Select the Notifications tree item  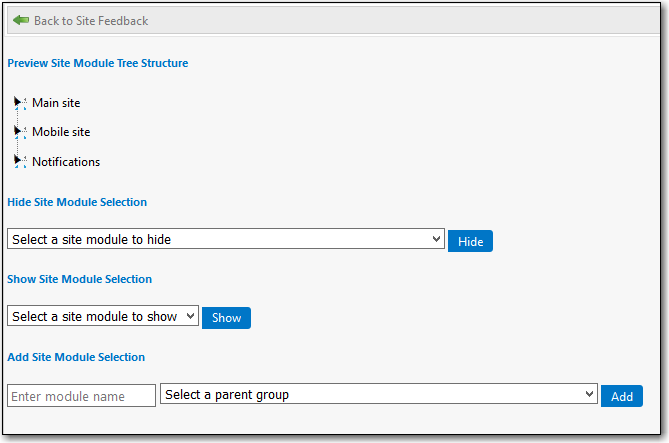pyautogui.click(x=66, y=162)
